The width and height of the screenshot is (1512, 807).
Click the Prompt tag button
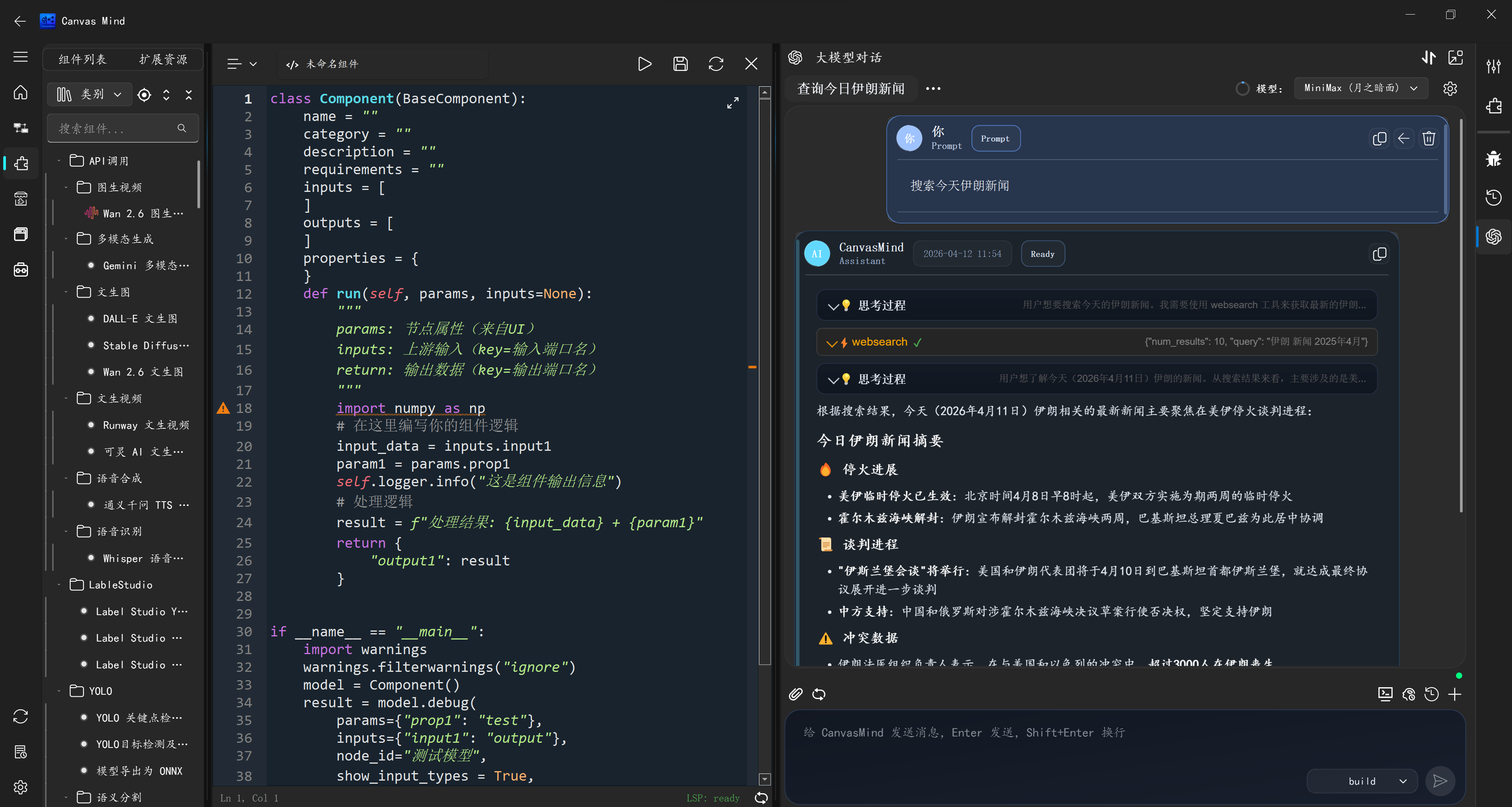point(995,139)
